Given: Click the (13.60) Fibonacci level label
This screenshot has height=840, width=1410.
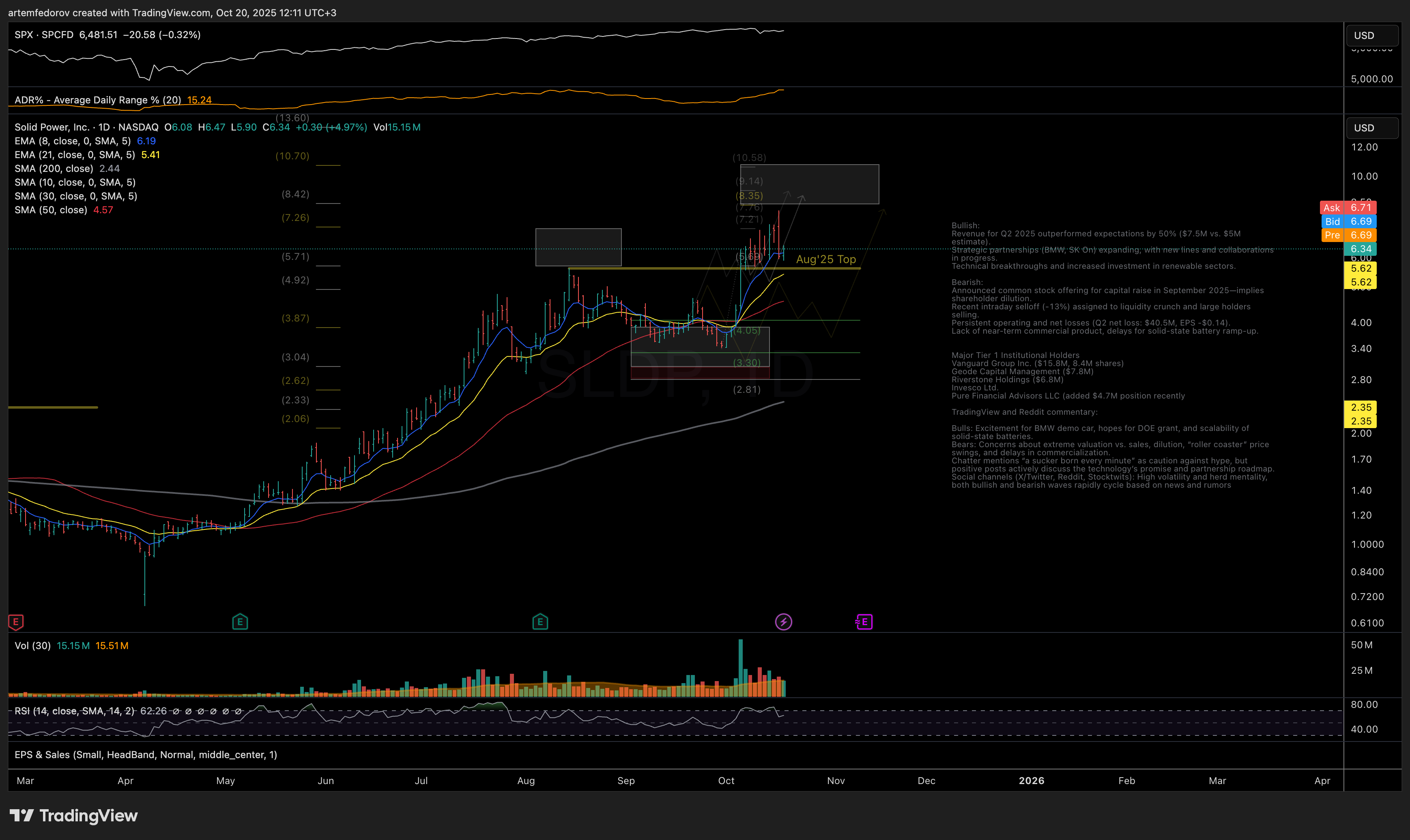Looking at the screenshot, I should pyautogui.click(x=292, y=118).
